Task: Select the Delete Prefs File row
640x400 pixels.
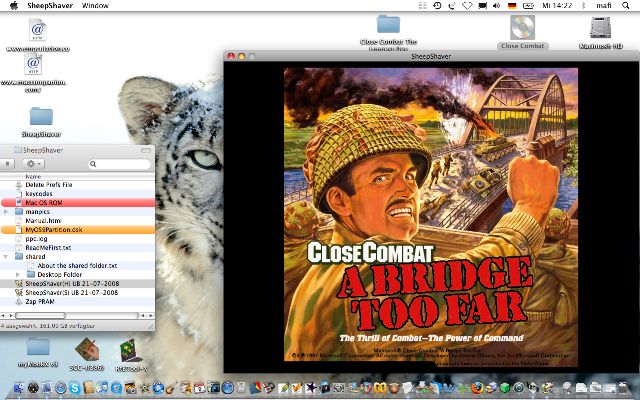Action: click(x=77, y=184)
